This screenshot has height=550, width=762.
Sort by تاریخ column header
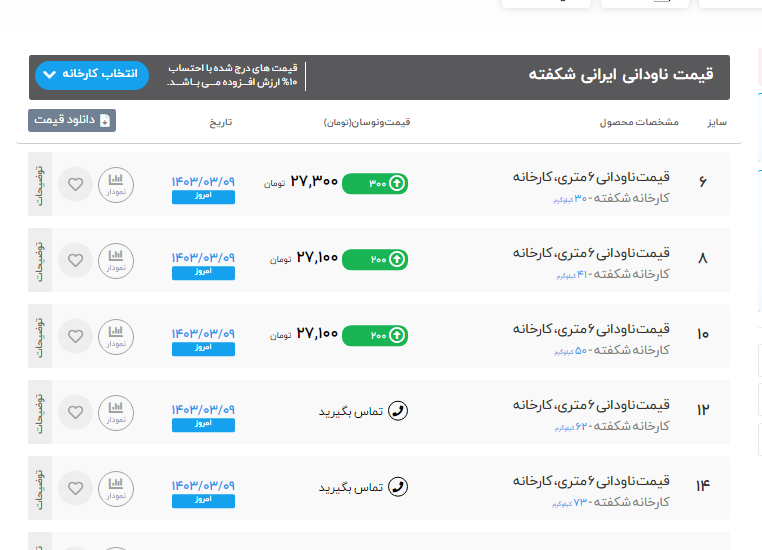pos(220,122)
